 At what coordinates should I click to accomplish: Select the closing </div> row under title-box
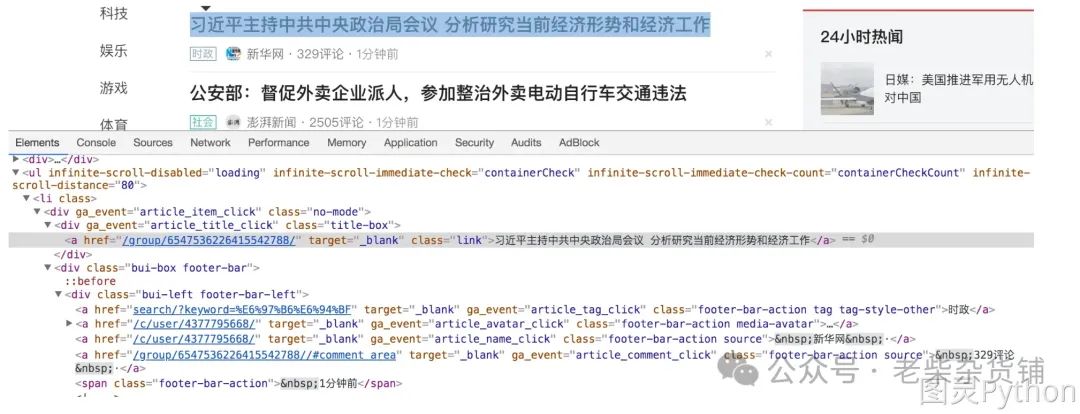[x=73, y=253]
